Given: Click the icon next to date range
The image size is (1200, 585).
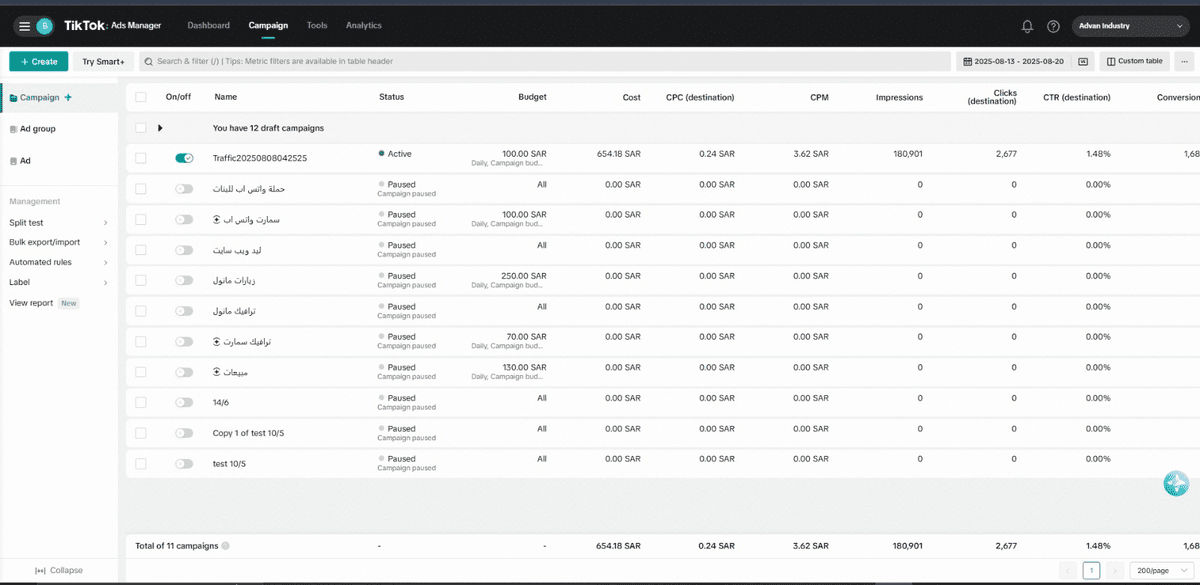Looking at the screenshot, I should point(1083,62).
